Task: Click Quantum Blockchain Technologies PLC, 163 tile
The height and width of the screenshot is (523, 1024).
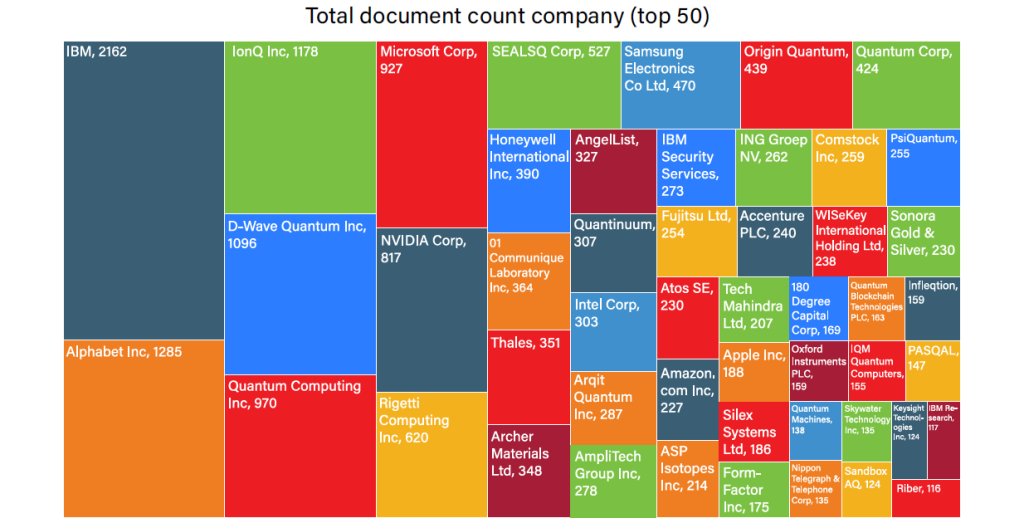Action: (x=877, y=308)
